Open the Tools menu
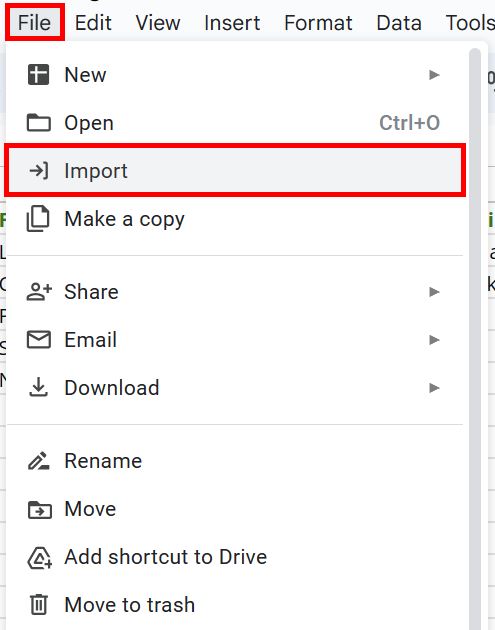The height and width of the screenshot is (630, 495). [469, 22]
